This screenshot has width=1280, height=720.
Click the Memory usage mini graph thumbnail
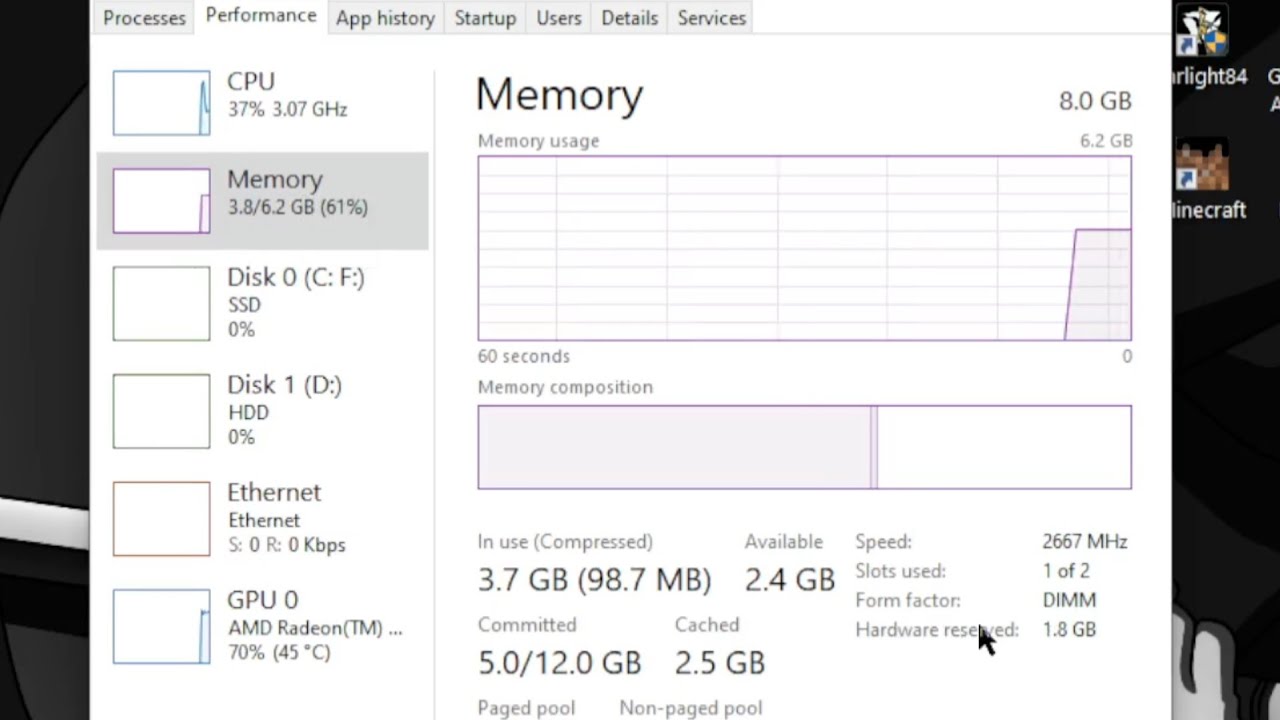161,201
